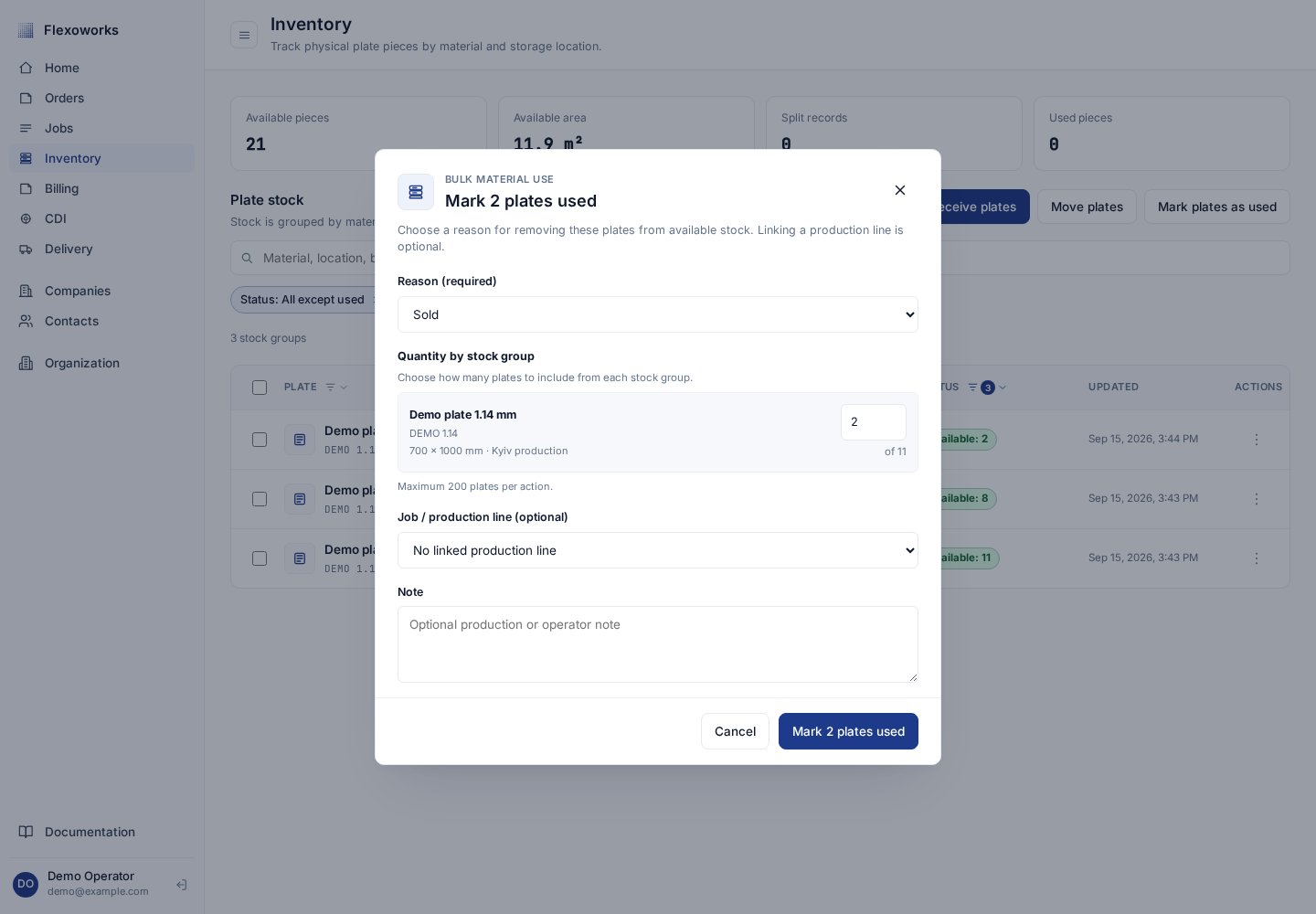Image resolution: width=1316 pixels, height=914 pixels.
Task: Click the DO user avatar
Action: click(26, 884)
